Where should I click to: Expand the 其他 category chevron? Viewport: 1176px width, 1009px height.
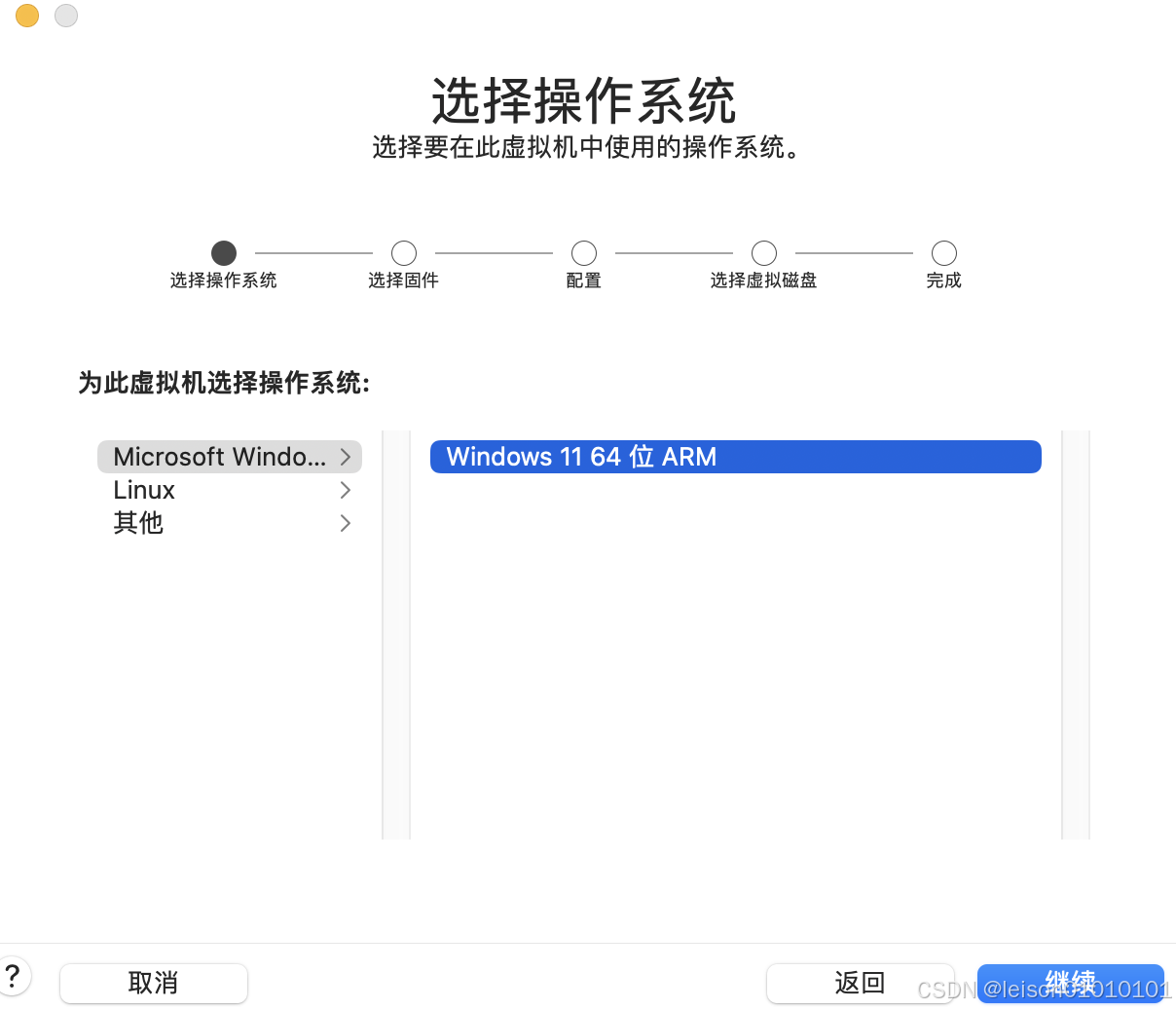(346, 523)
